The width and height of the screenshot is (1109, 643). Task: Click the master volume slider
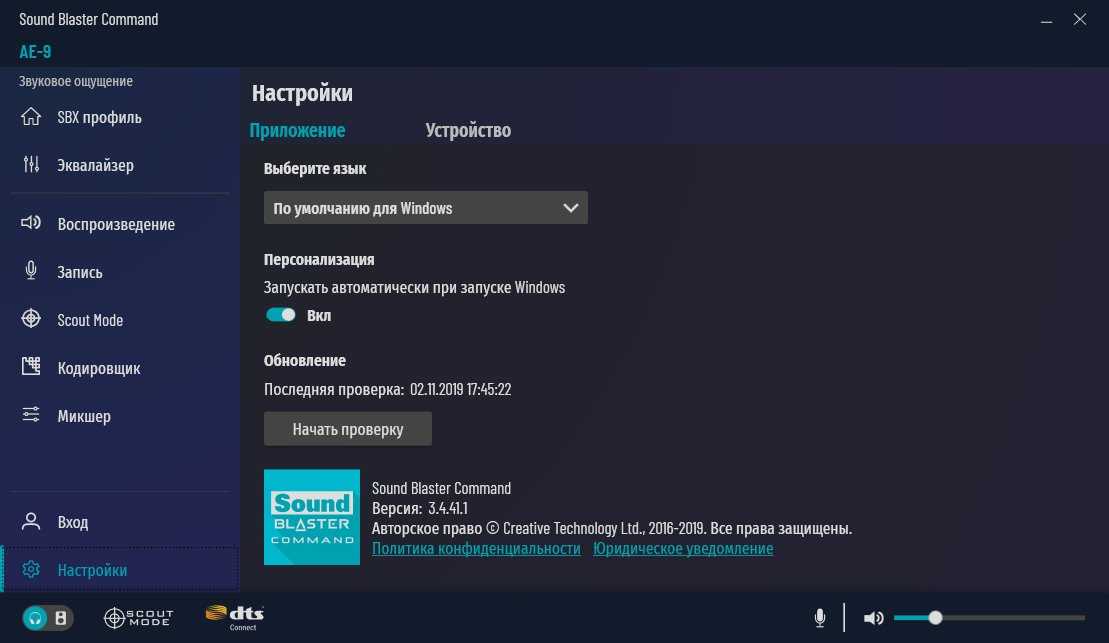[x=989, y=618]
